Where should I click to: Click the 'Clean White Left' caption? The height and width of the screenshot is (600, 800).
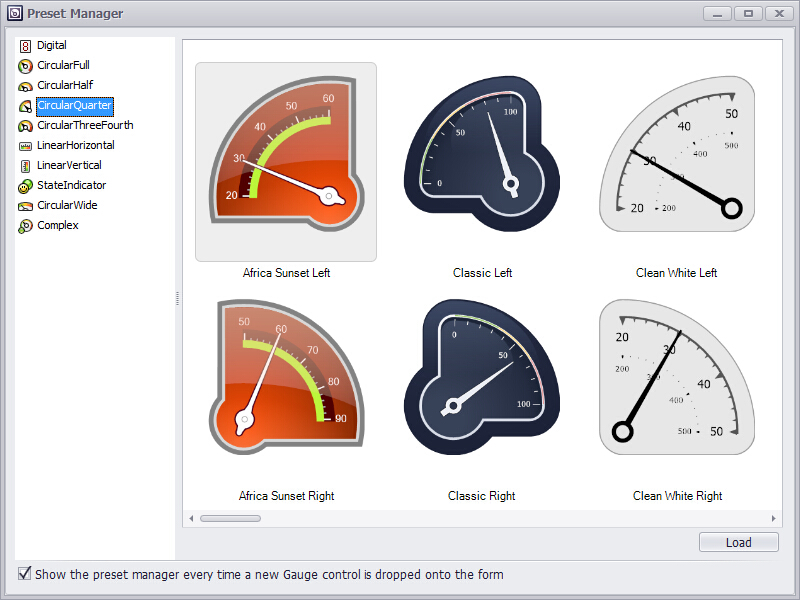(x=677, y=273)
